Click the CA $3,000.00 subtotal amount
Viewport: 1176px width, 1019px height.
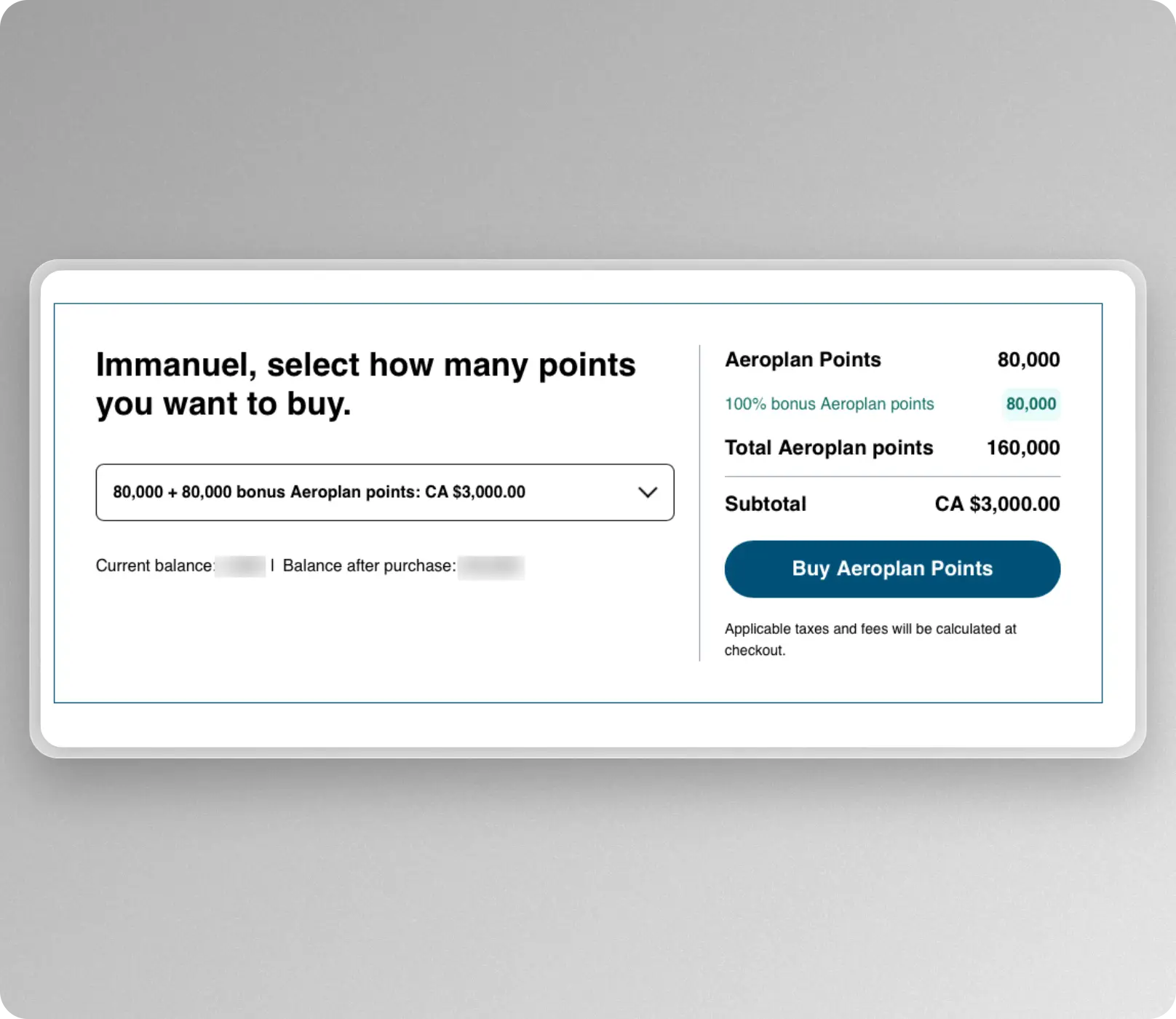[x=997, y=504]
